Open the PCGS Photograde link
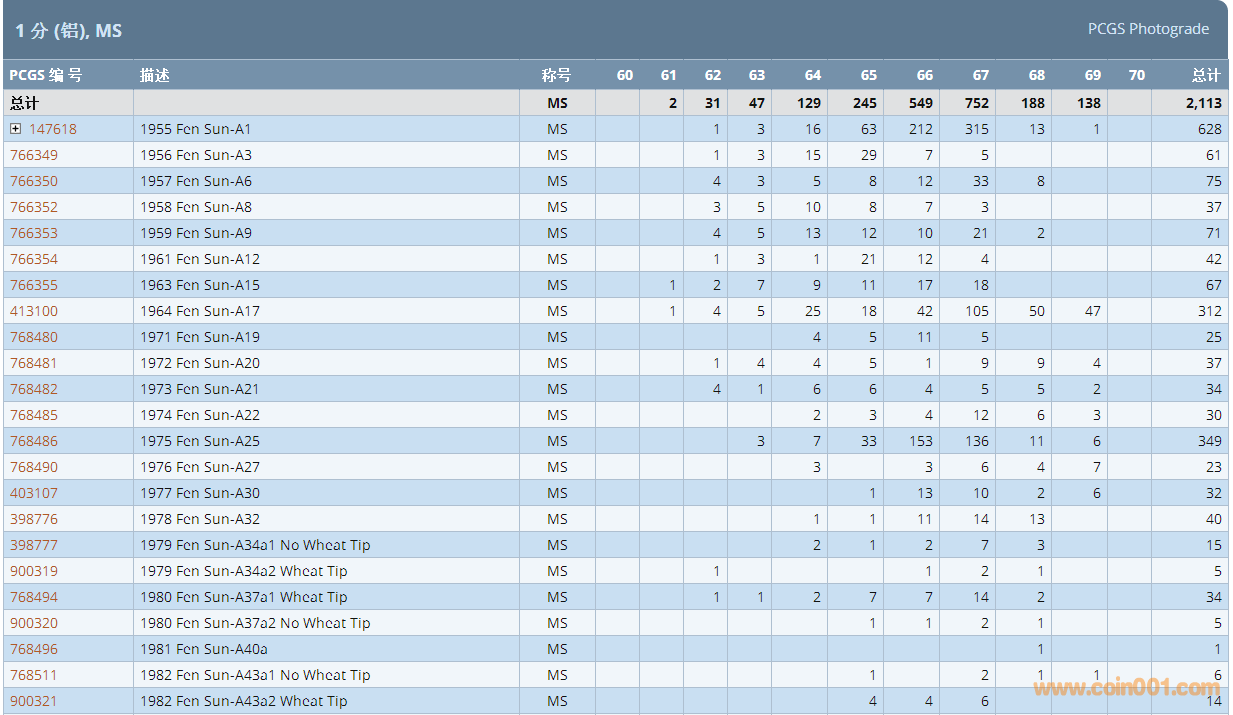Image resolution: width=1233 pixels, height=715 pixels. [1148, 29]
